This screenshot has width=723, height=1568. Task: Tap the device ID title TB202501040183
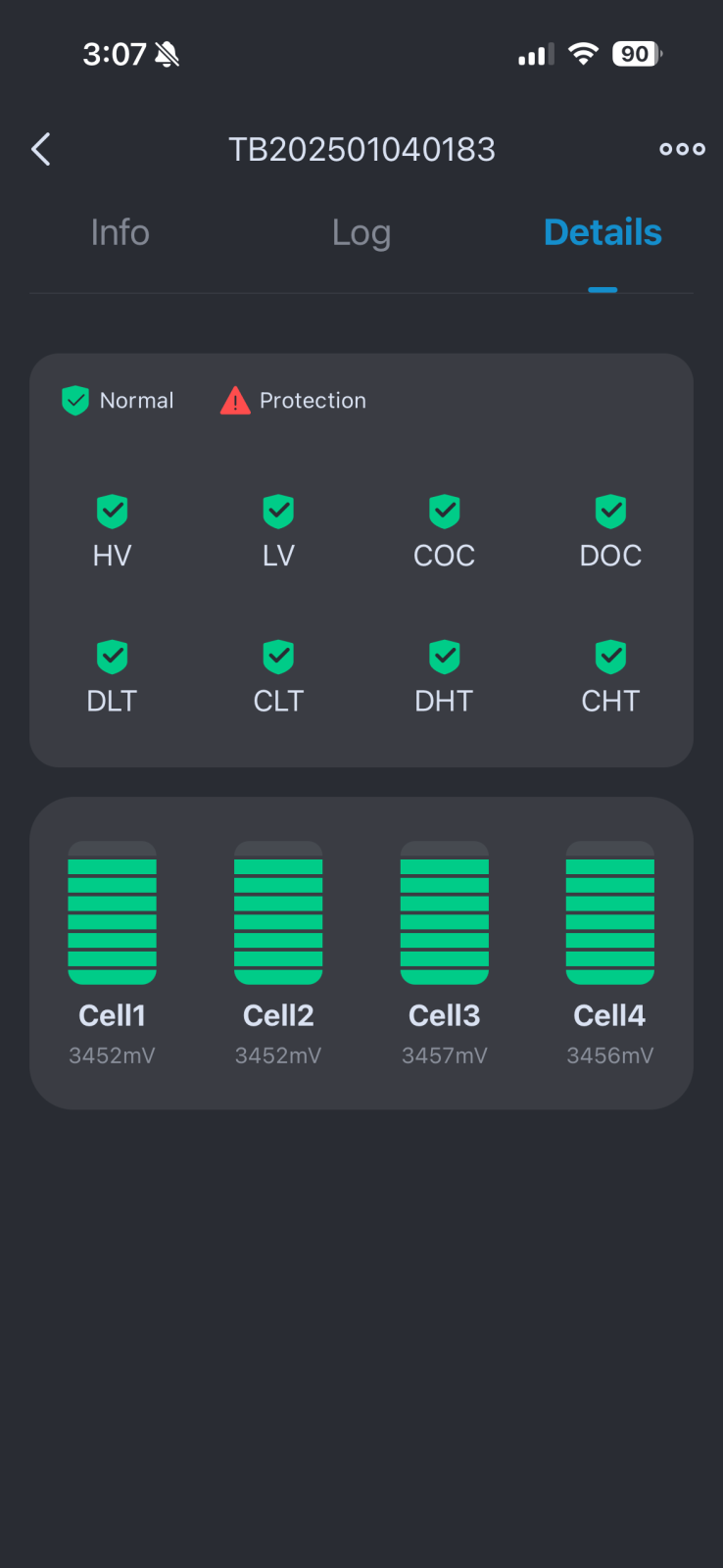click(x=361, y=150)
